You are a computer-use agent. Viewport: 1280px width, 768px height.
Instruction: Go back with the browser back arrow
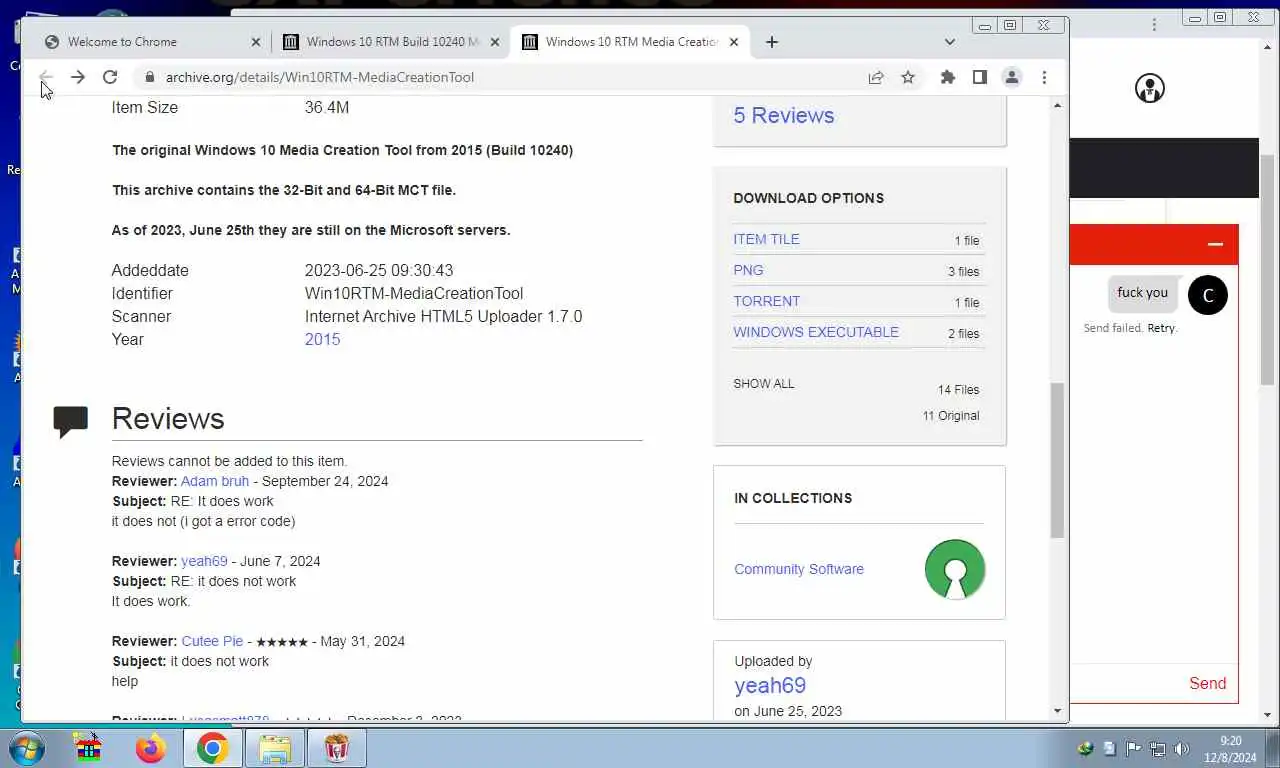point(46,77)
